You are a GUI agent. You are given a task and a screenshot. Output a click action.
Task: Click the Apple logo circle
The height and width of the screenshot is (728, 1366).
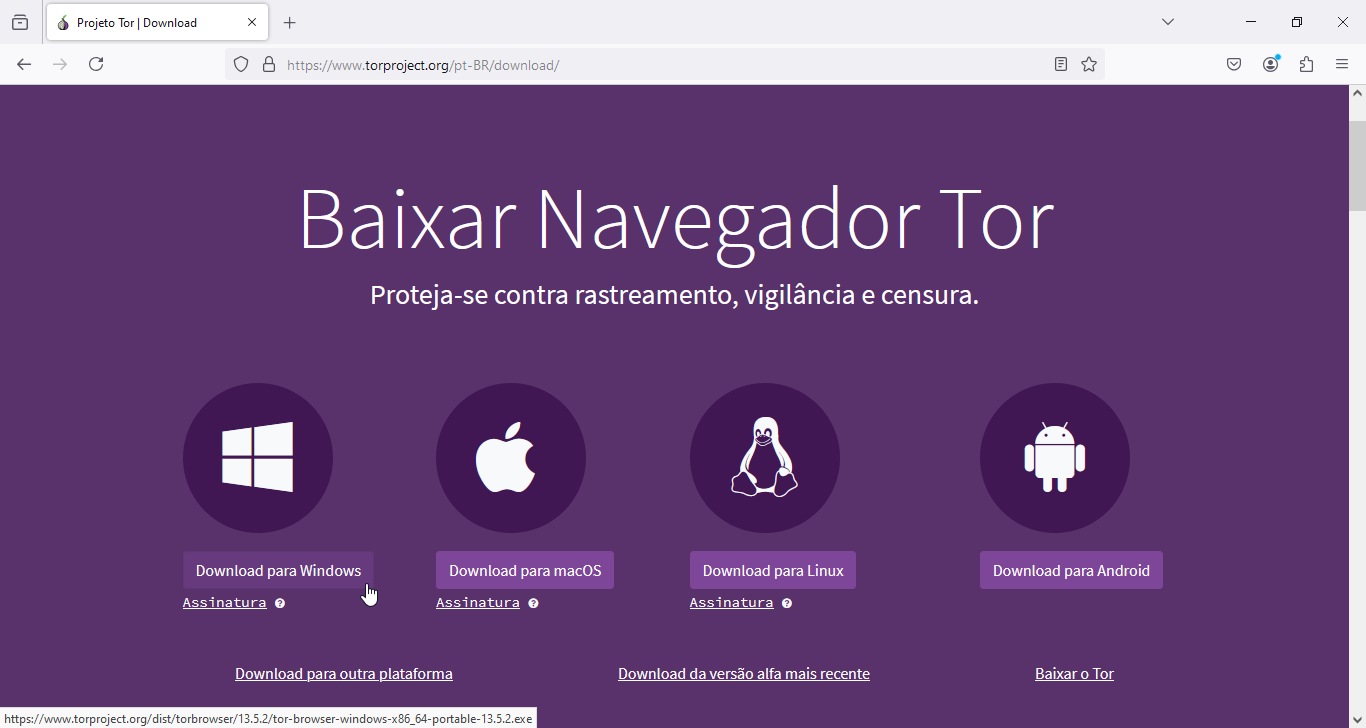pyautogui.click(x=511, y=458)
